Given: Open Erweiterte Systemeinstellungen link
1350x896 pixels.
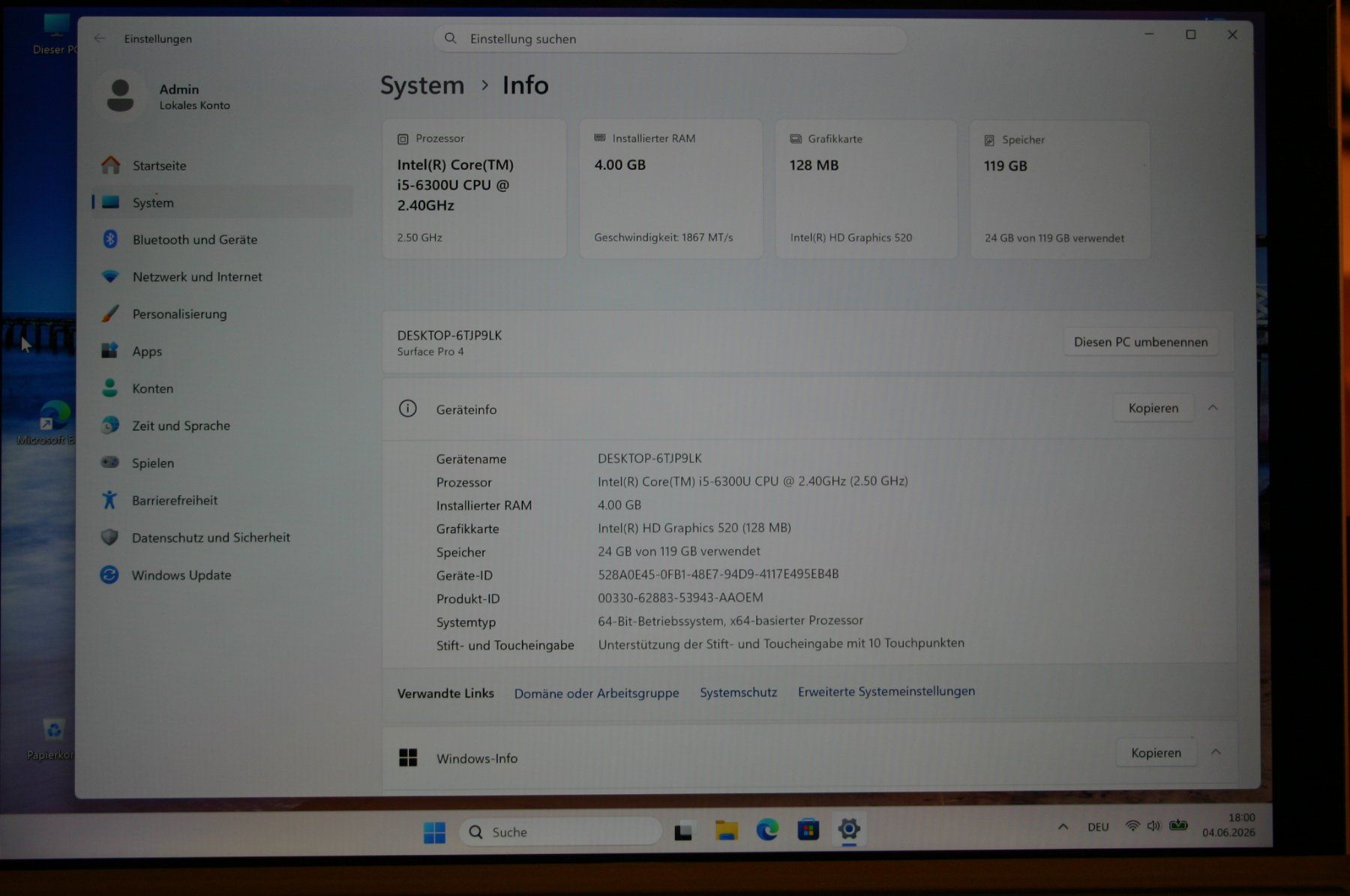Looking at the screenshot, I should (886, 691).
